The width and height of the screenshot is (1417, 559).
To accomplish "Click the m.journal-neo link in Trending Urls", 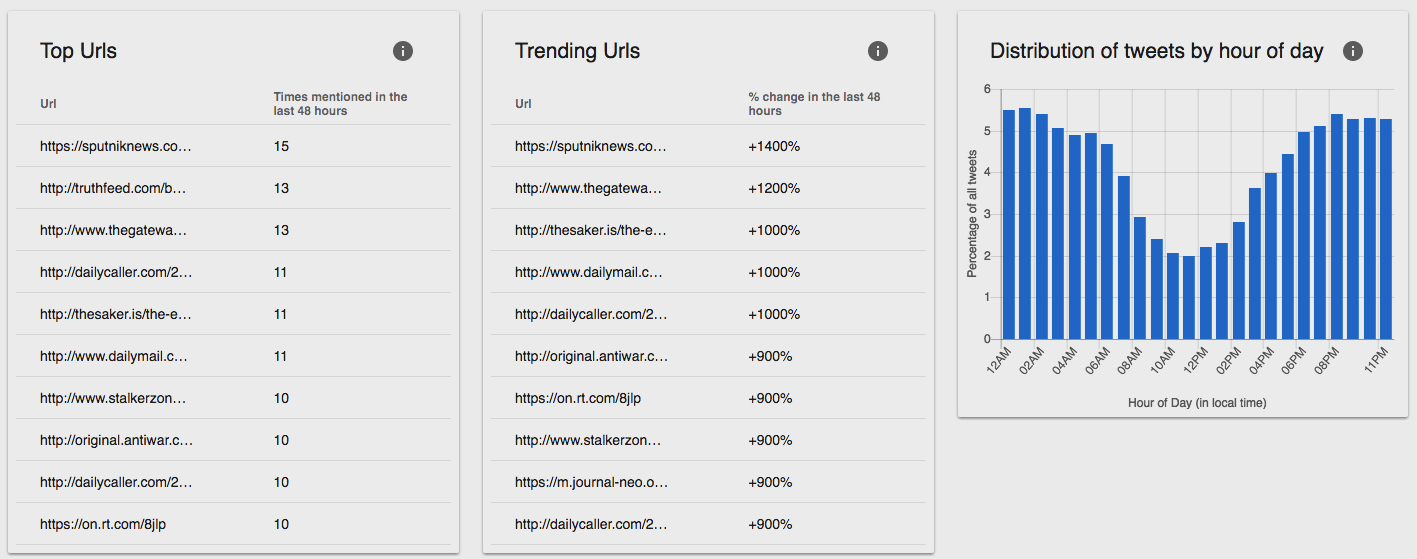I will click(591, 482).
